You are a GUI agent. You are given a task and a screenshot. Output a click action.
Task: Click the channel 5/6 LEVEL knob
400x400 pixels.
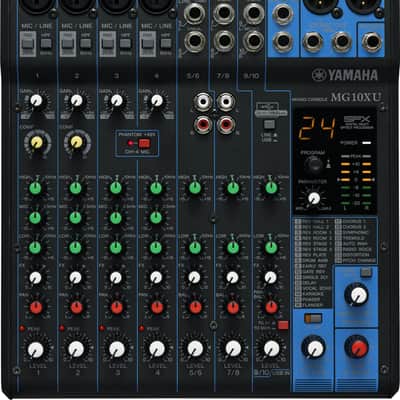click(x=195, y=349)
